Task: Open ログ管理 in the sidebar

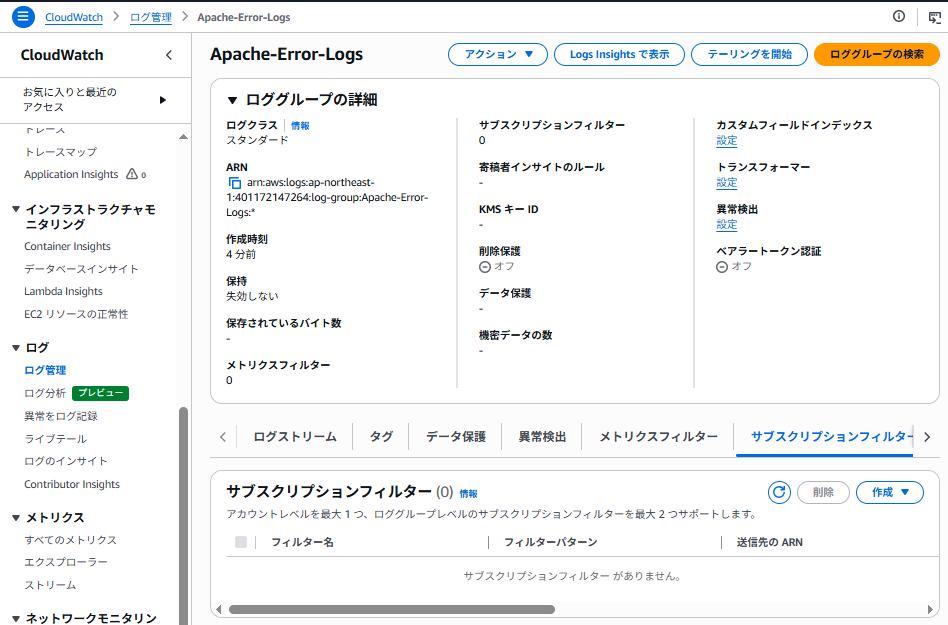Action: pyautogui.click(x=45, y=371)
